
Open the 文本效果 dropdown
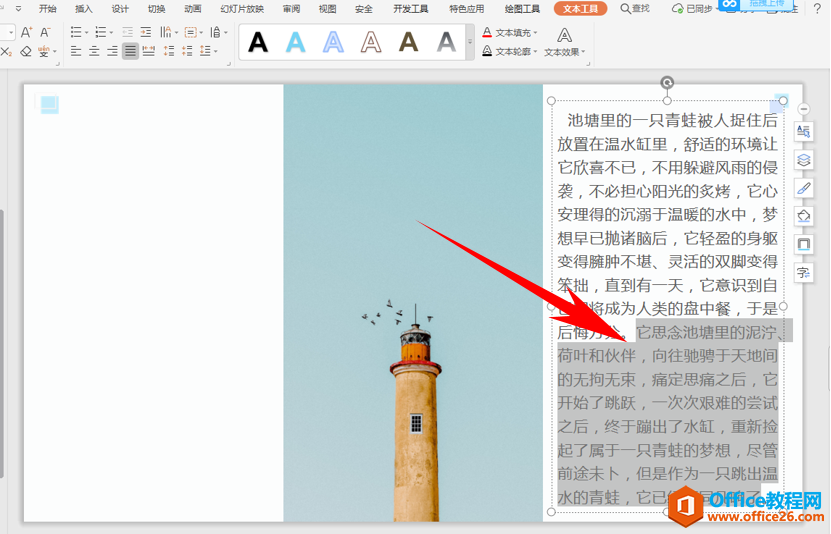pyautogui.click(x=565, y=51)
